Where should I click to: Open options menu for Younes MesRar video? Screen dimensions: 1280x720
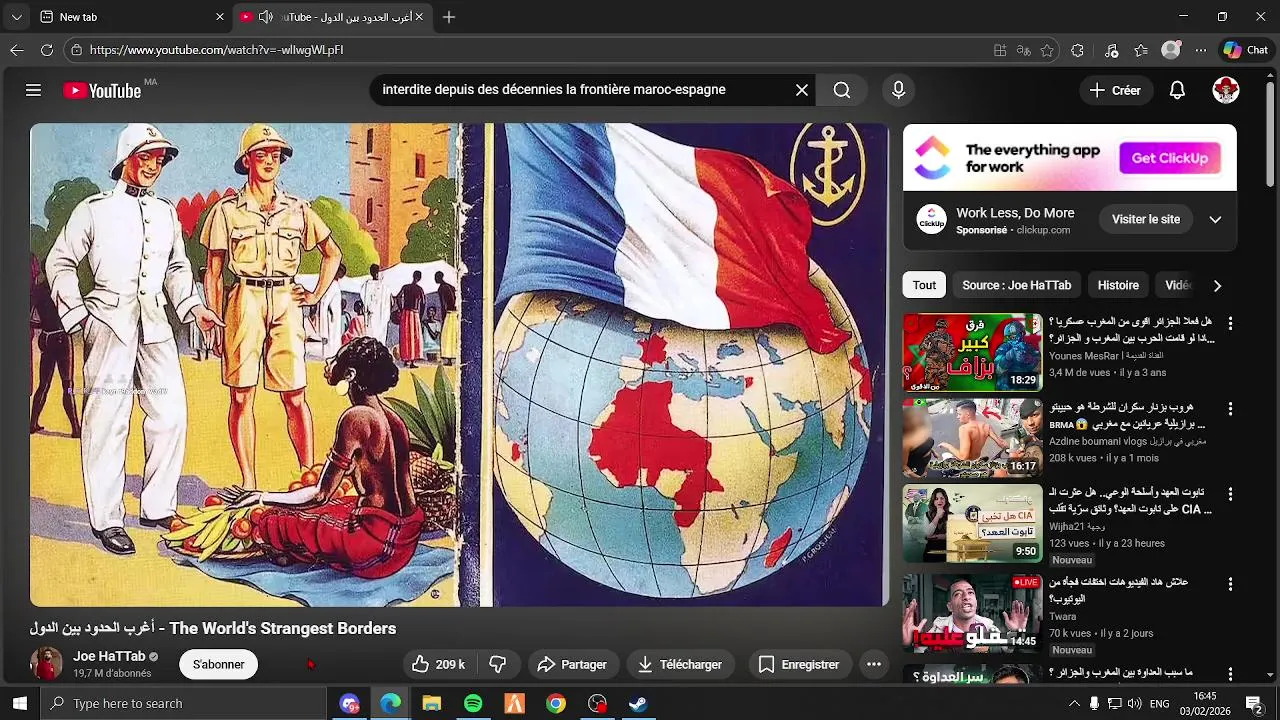(x=1230, y=323)
